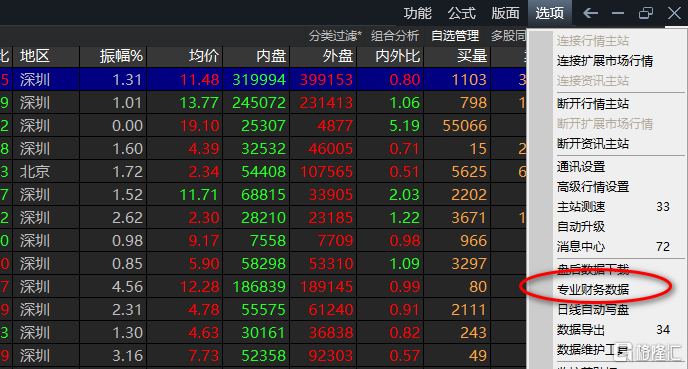
Task: Open 消息中心 menu item
Action: click(x=581, y=247)
